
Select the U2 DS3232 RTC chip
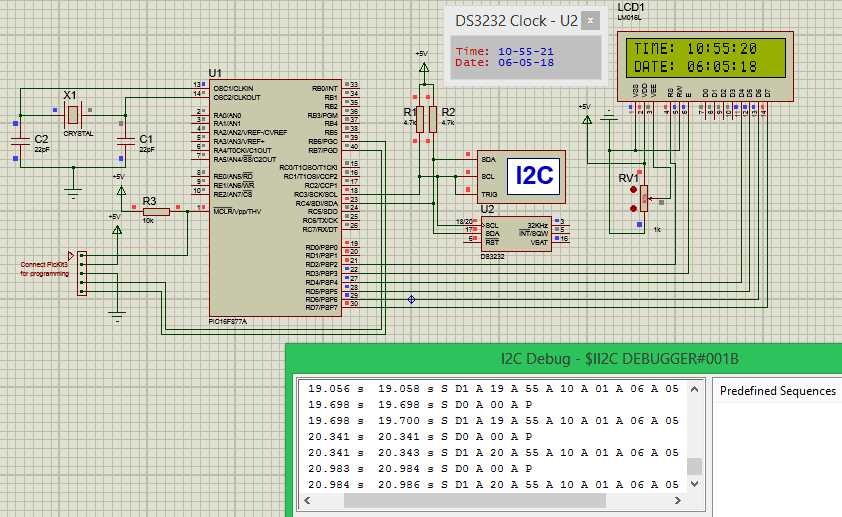(516, 234)
